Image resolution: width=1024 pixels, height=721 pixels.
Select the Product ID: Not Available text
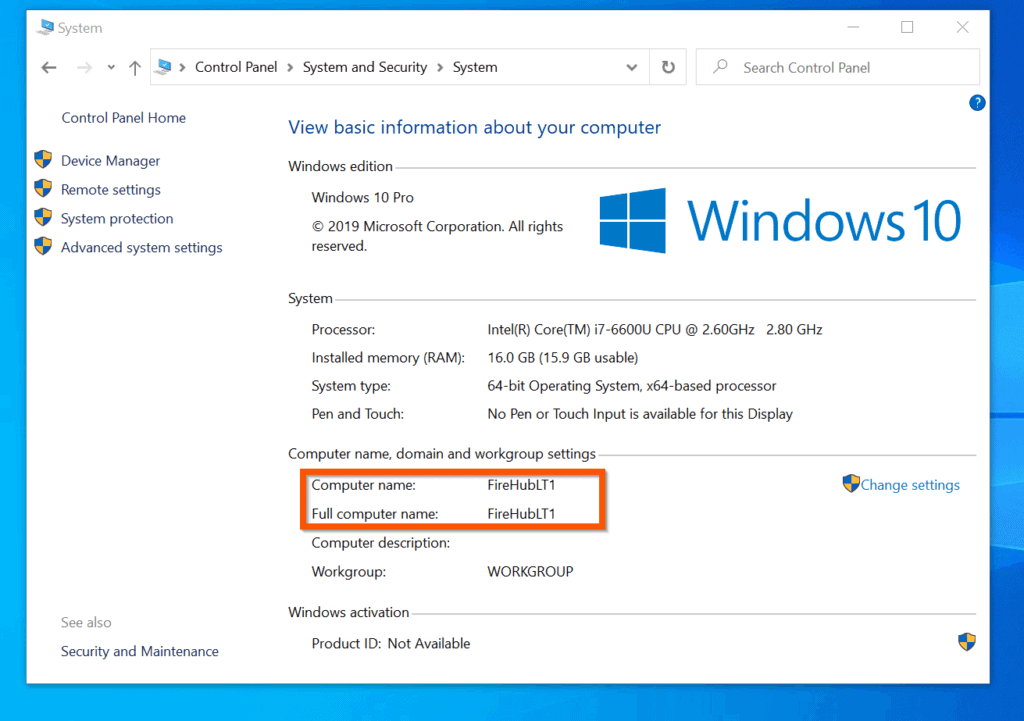point(391,643)
